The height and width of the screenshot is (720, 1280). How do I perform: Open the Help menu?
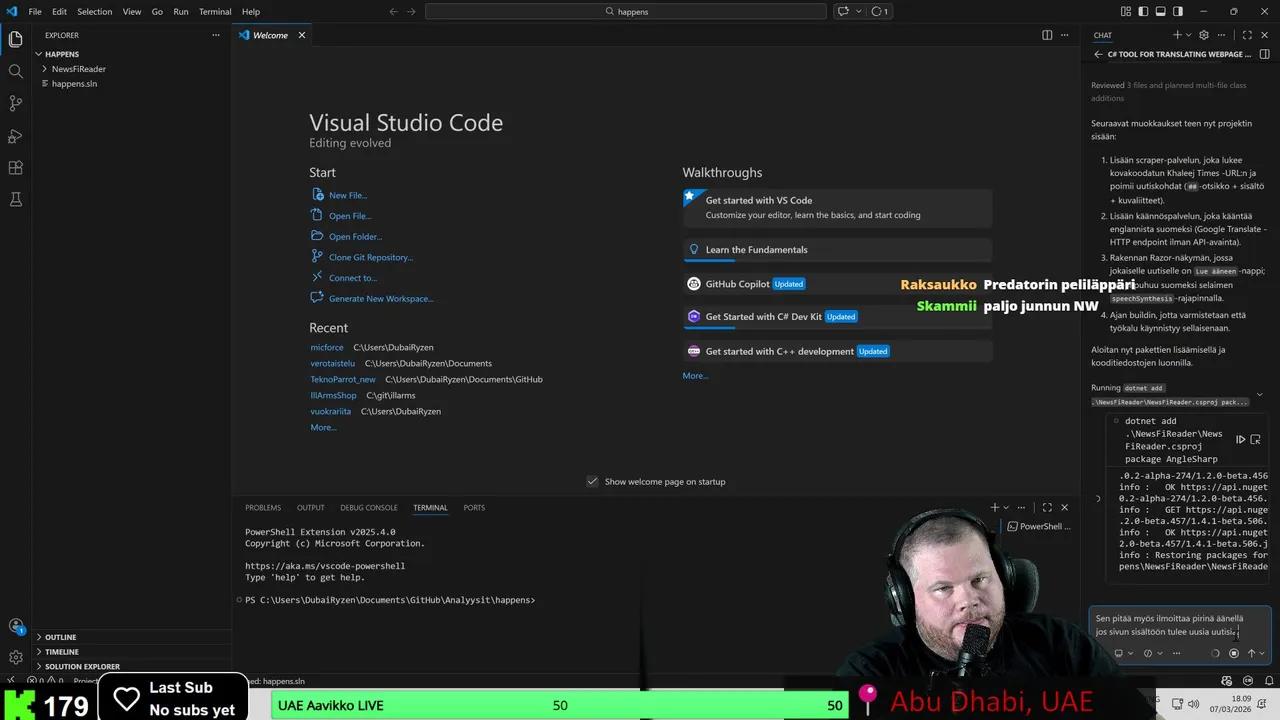coord(251,12)
